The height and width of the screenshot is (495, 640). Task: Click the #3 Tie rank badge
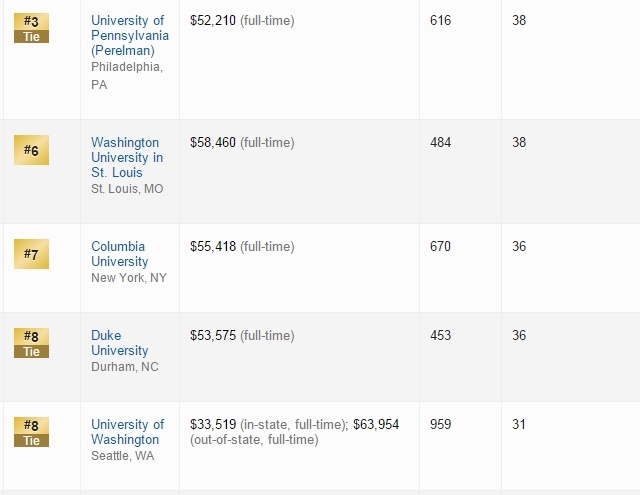click(30, 27)
